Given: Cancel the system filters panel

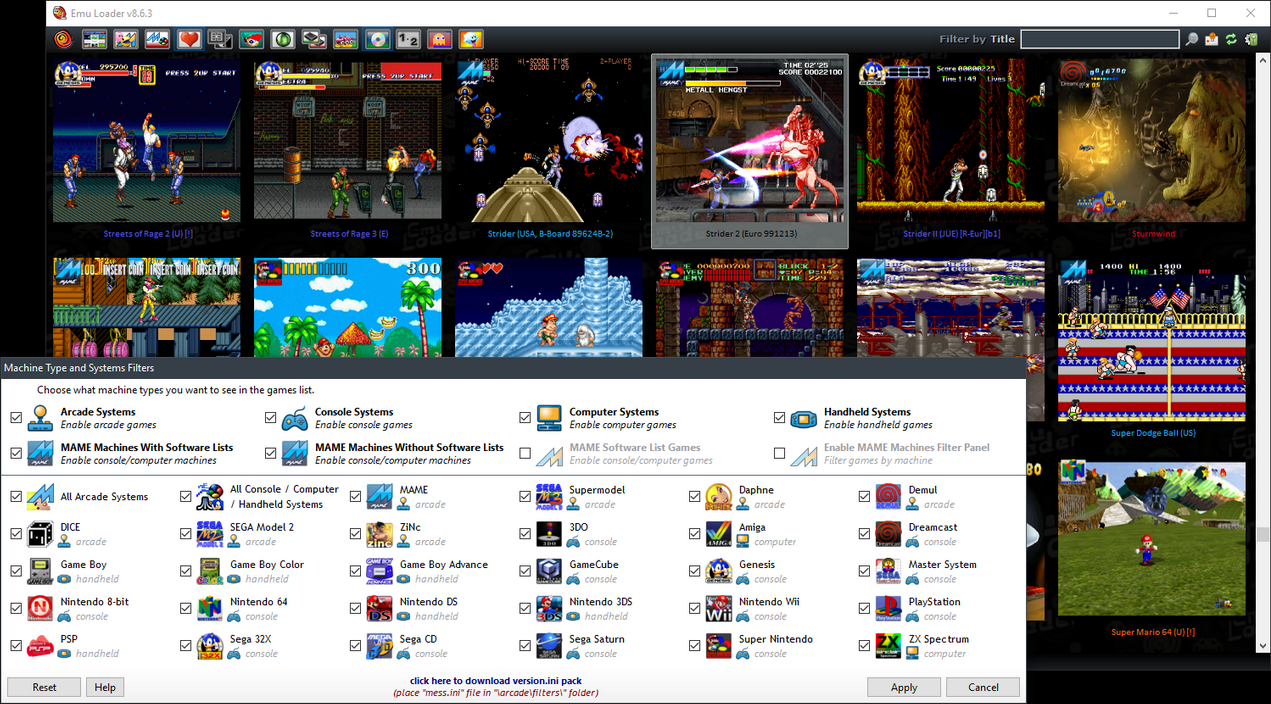Looking at the screenshot, I should (x=983, y=687).
